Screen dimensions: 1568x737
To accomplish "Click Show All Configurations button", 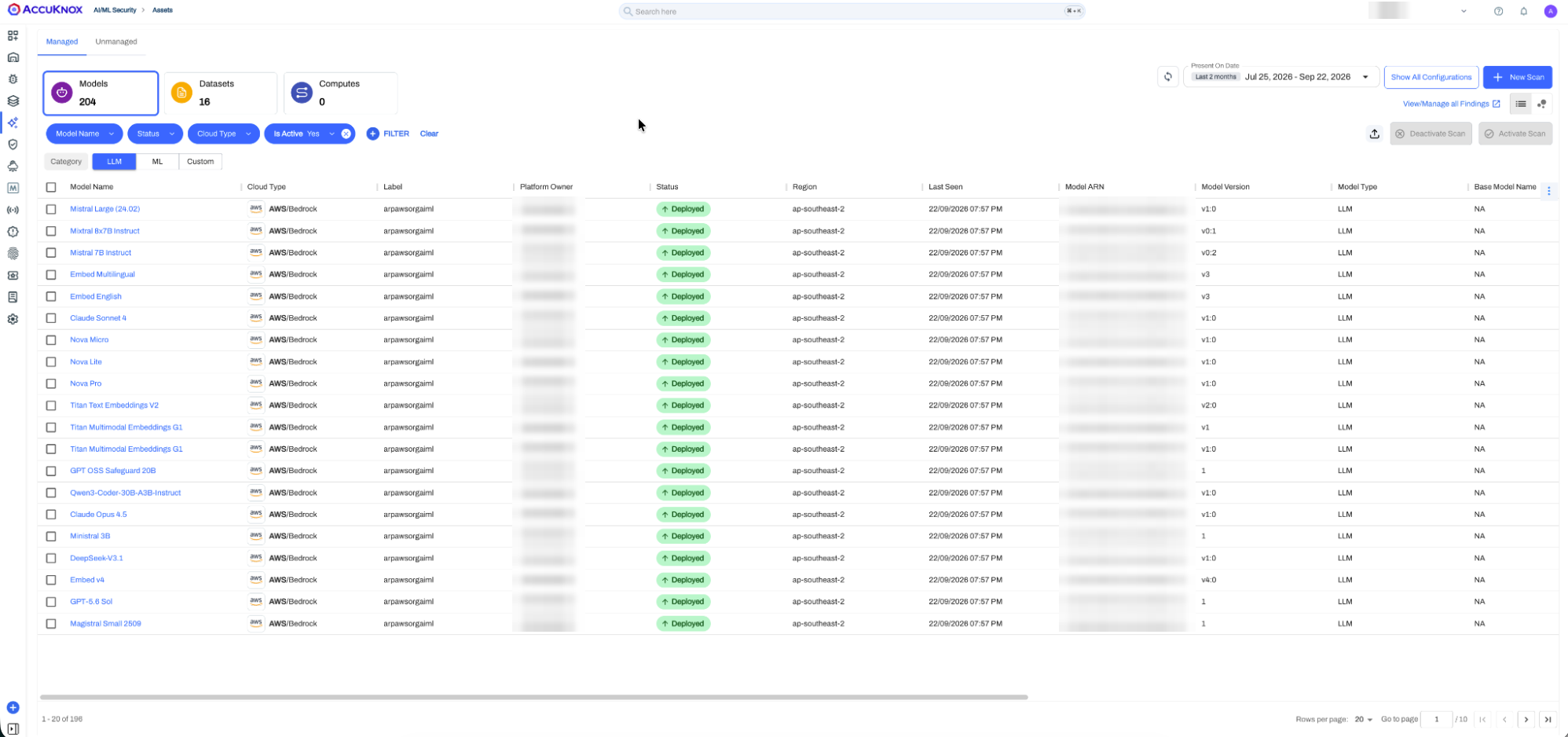I will click(1431, 77).
